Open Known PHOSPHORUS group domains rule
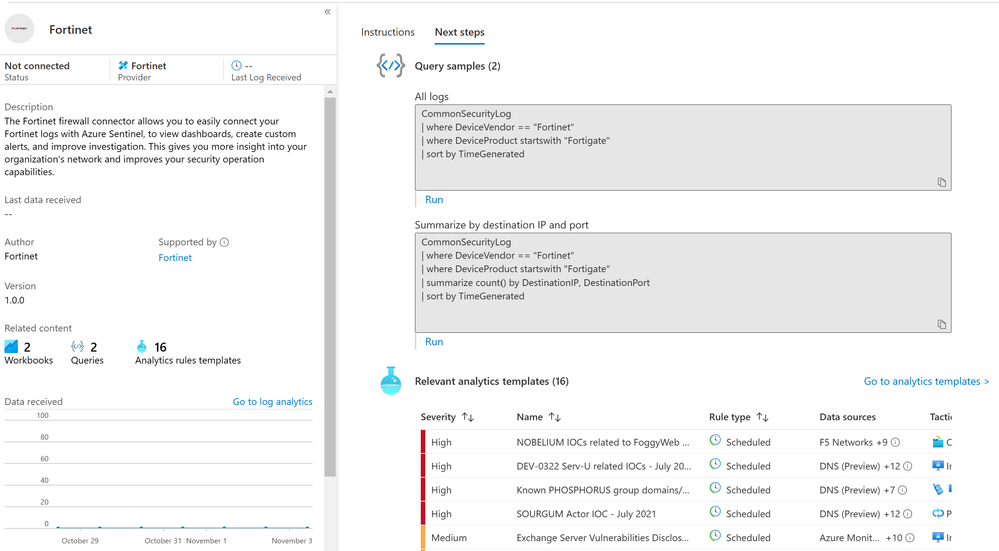The width and height of the screenshot is (999, 551). click(603, 490)
